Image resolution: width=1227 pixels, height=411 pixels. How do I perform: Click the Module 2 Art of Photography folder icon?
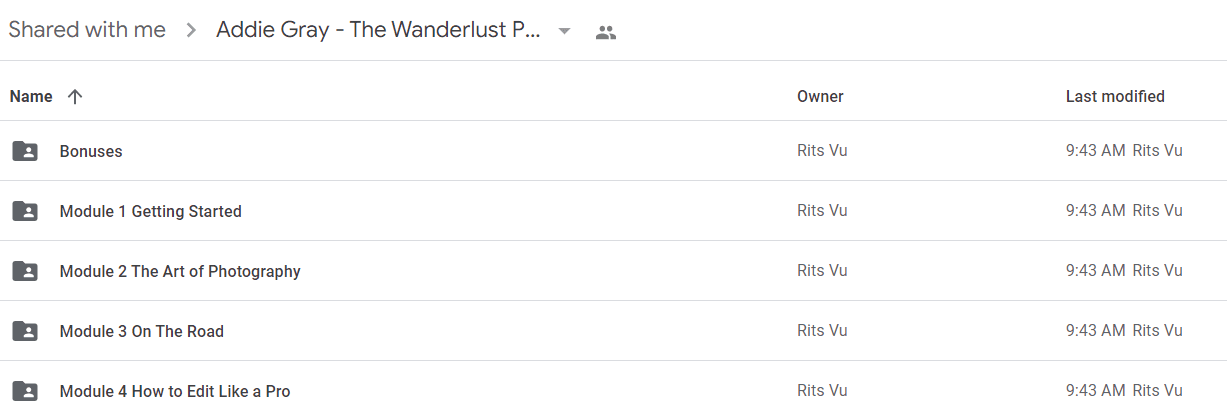coord(25,271)
